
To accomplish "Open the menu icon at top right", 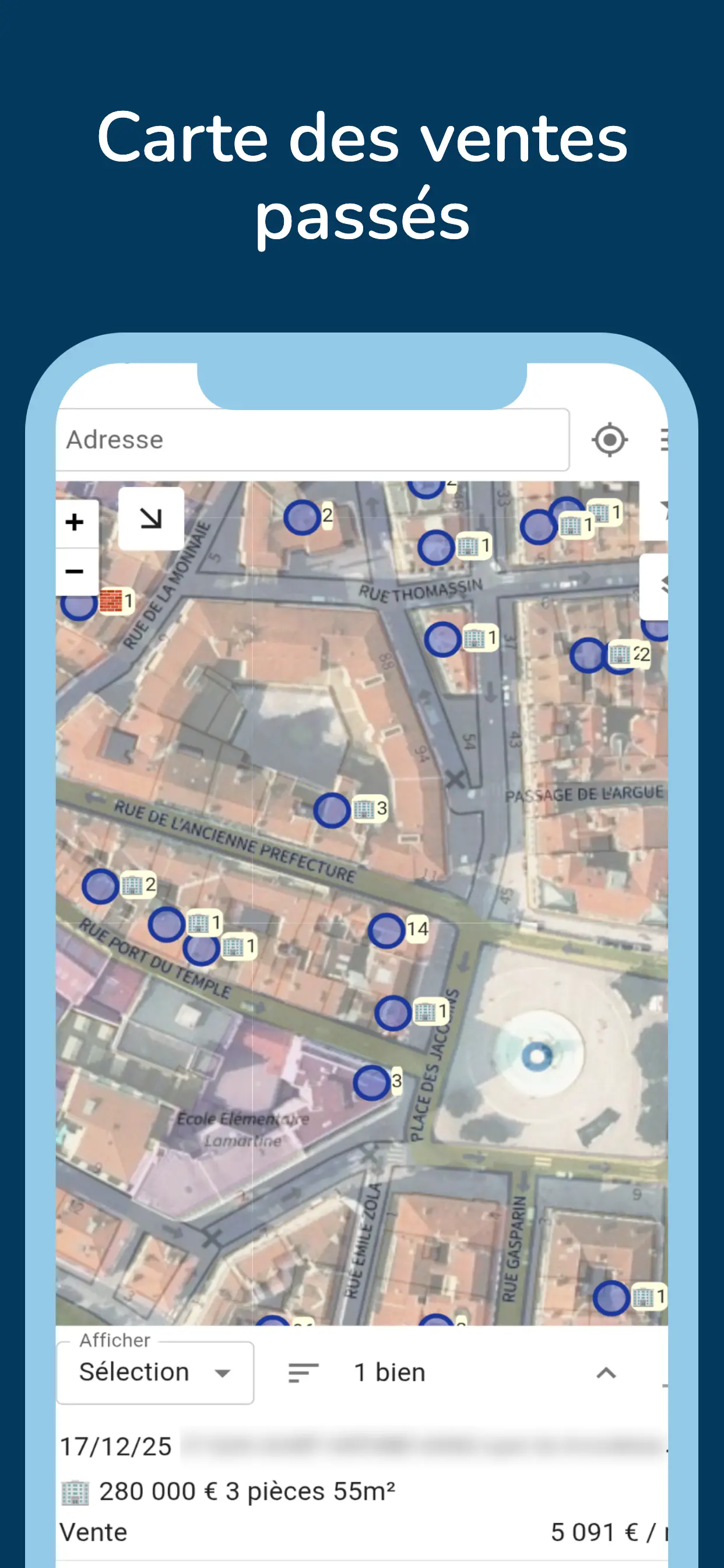I will point(664,439).
